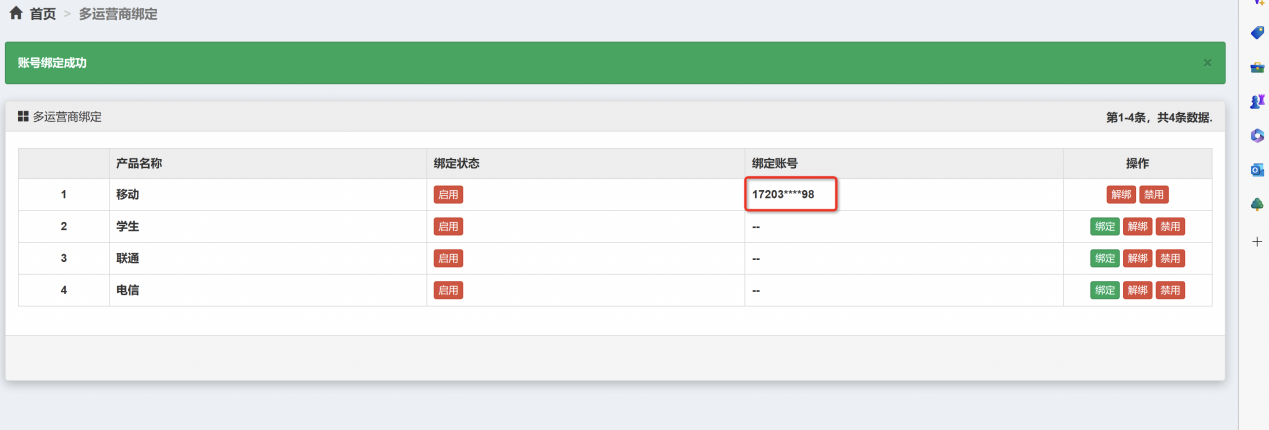This screenshot has width=1269, height=430.
Task: Click the plus icon to add sidebar app
Action: click(1257, 241)
